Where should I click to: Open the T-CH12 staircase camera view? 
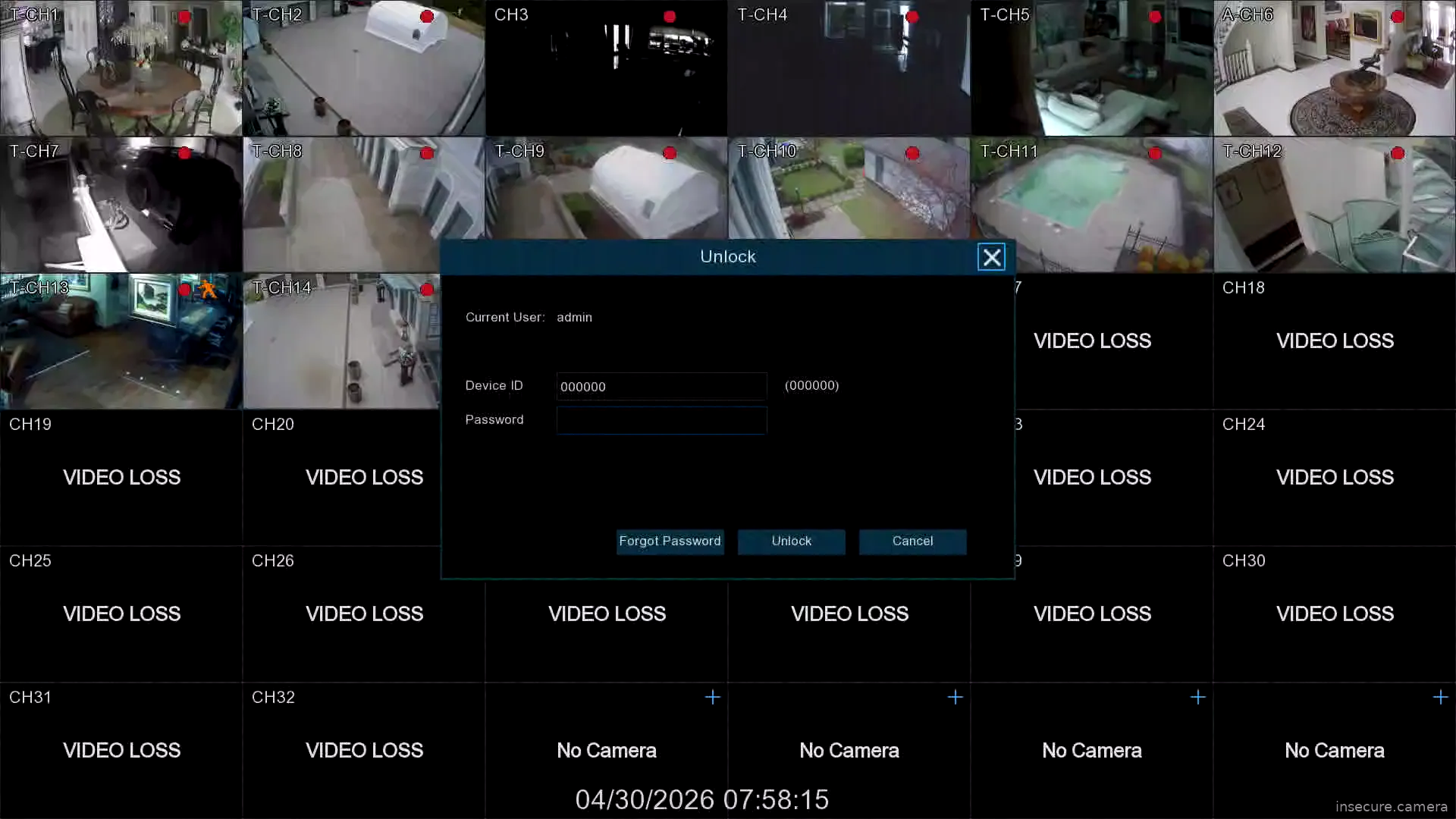tap(1335, 205)
